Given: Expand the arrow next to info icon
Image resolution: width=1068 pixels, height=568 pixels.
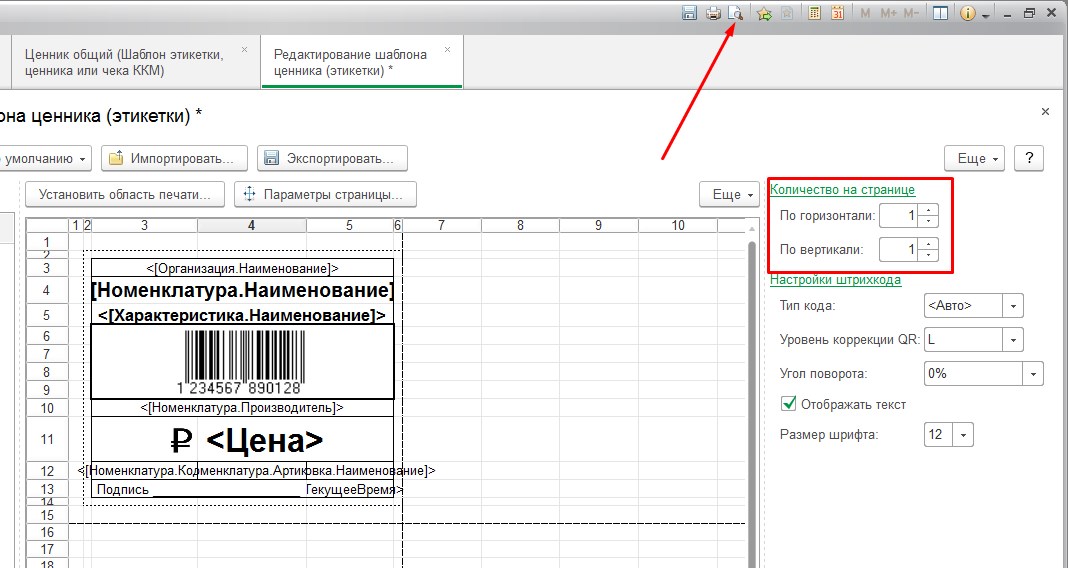Looking at the screenshot, I should [x=986, y=15].
